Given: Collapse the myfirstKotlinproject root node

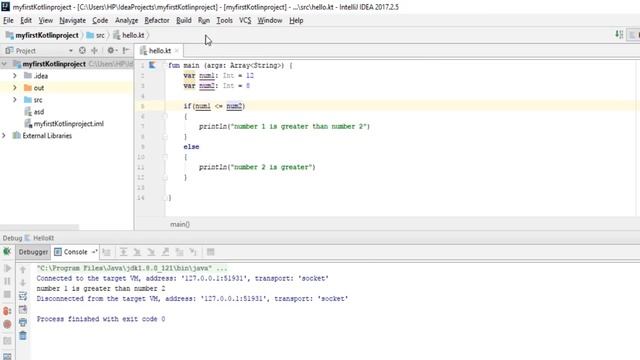Looking at the screenshot, I should coord(4,64).
